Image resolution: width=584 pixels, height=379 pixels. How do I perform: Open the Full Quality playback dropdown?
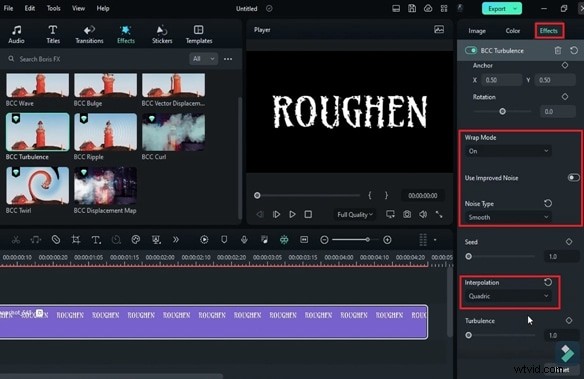pyautogui.click(x=355, y=214)
